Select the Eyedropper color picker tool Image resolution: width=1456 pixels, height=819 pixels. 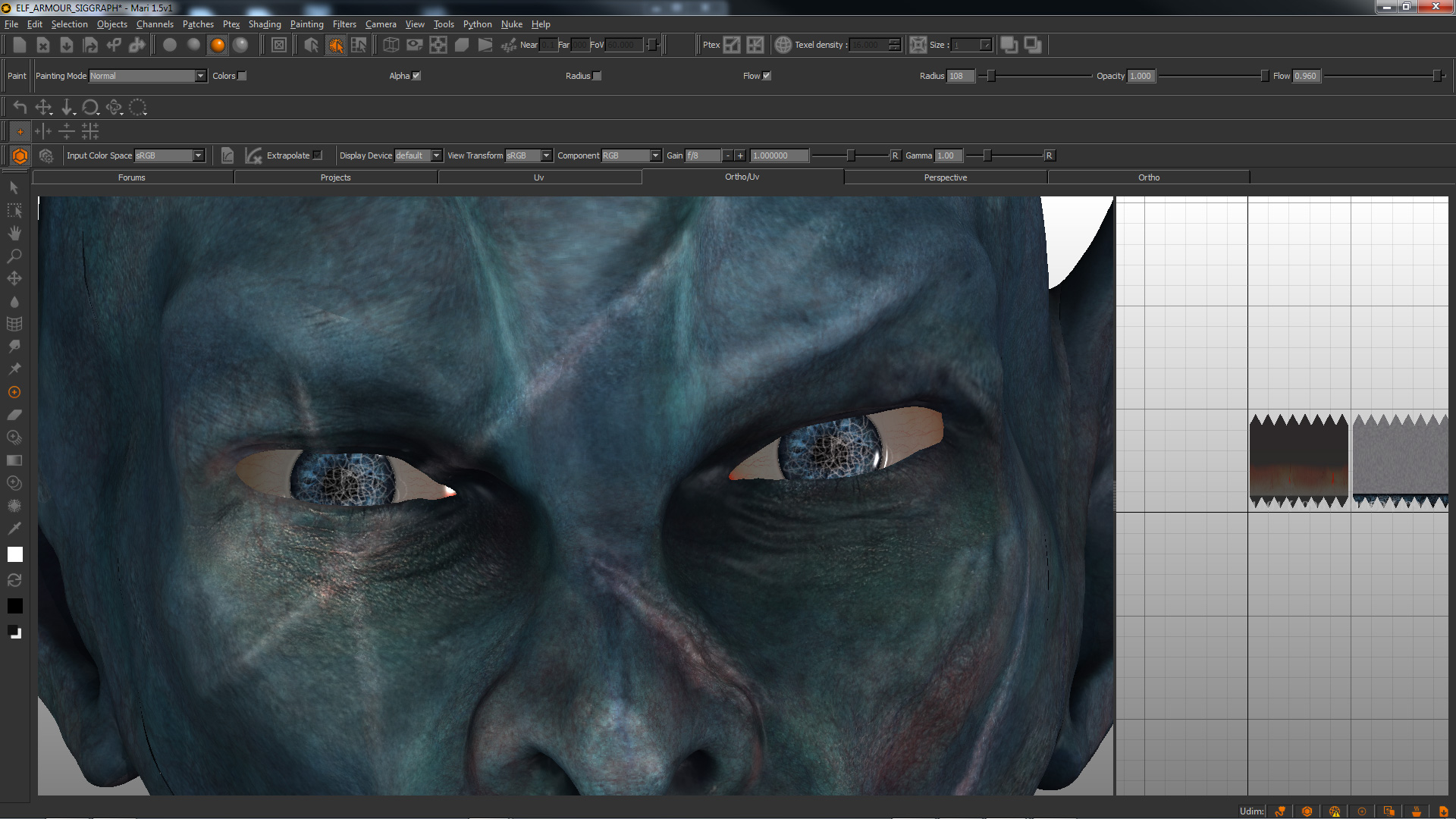14,529
